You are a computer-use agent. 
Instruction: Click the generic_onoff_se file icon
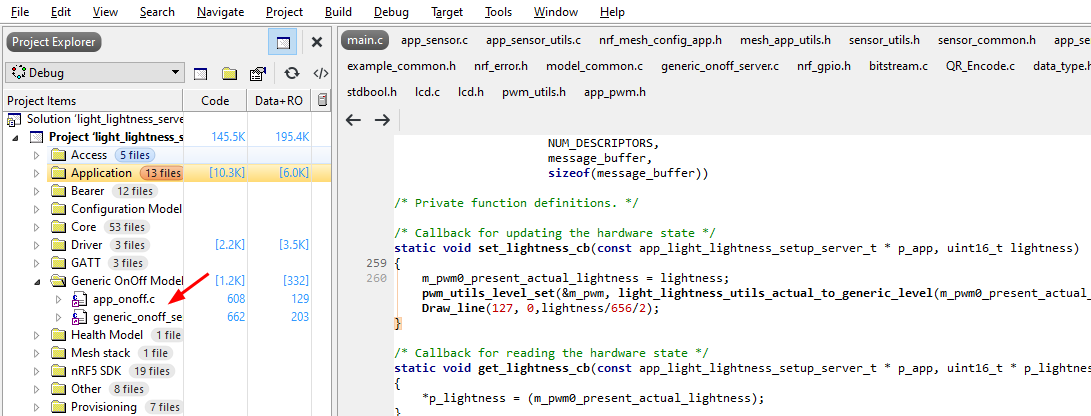(80, 318)
